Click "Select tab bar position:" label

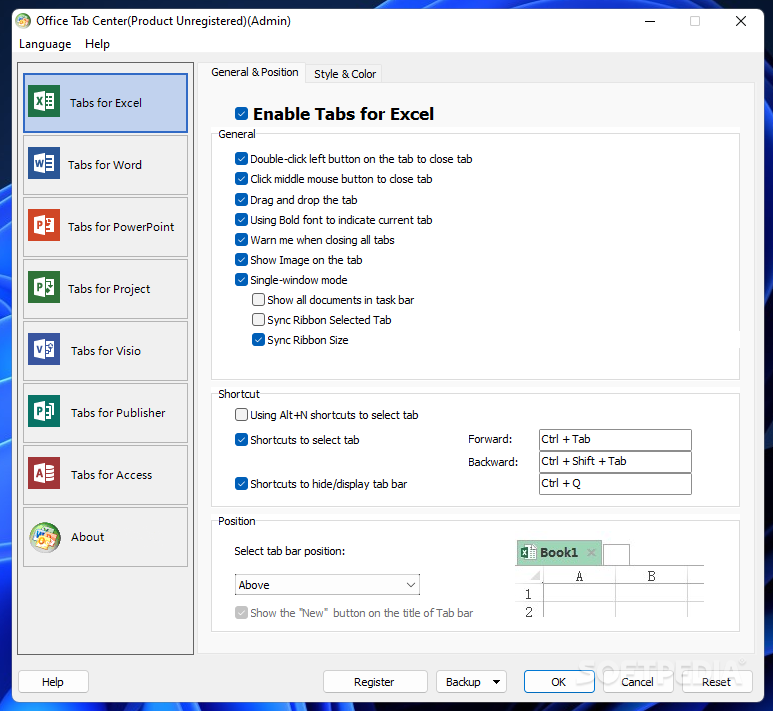pyautogui.click(x=289, y=551)
